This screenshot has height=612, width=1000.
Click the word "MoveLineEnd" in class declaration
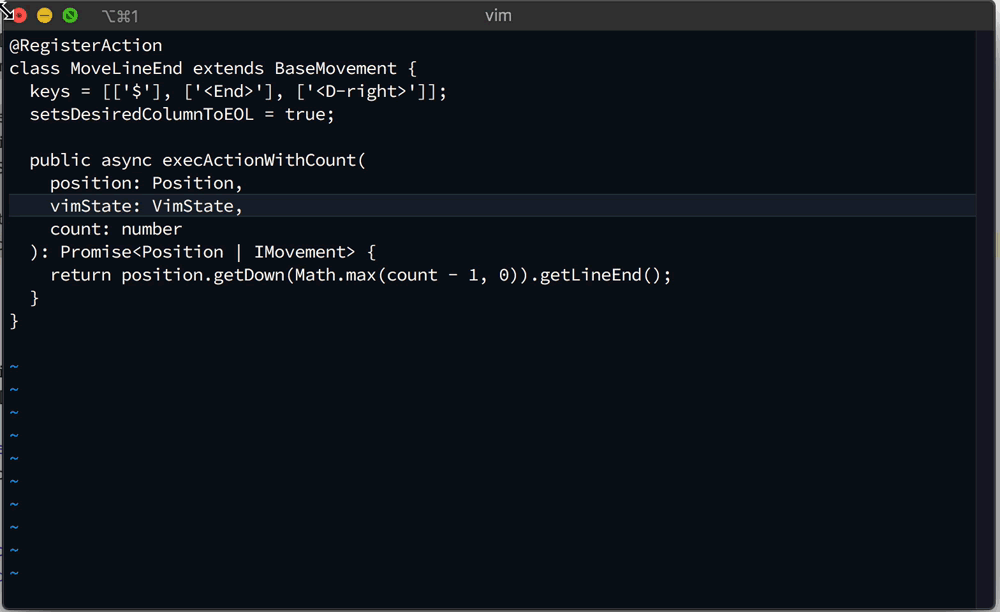click(x=126, y=69)
